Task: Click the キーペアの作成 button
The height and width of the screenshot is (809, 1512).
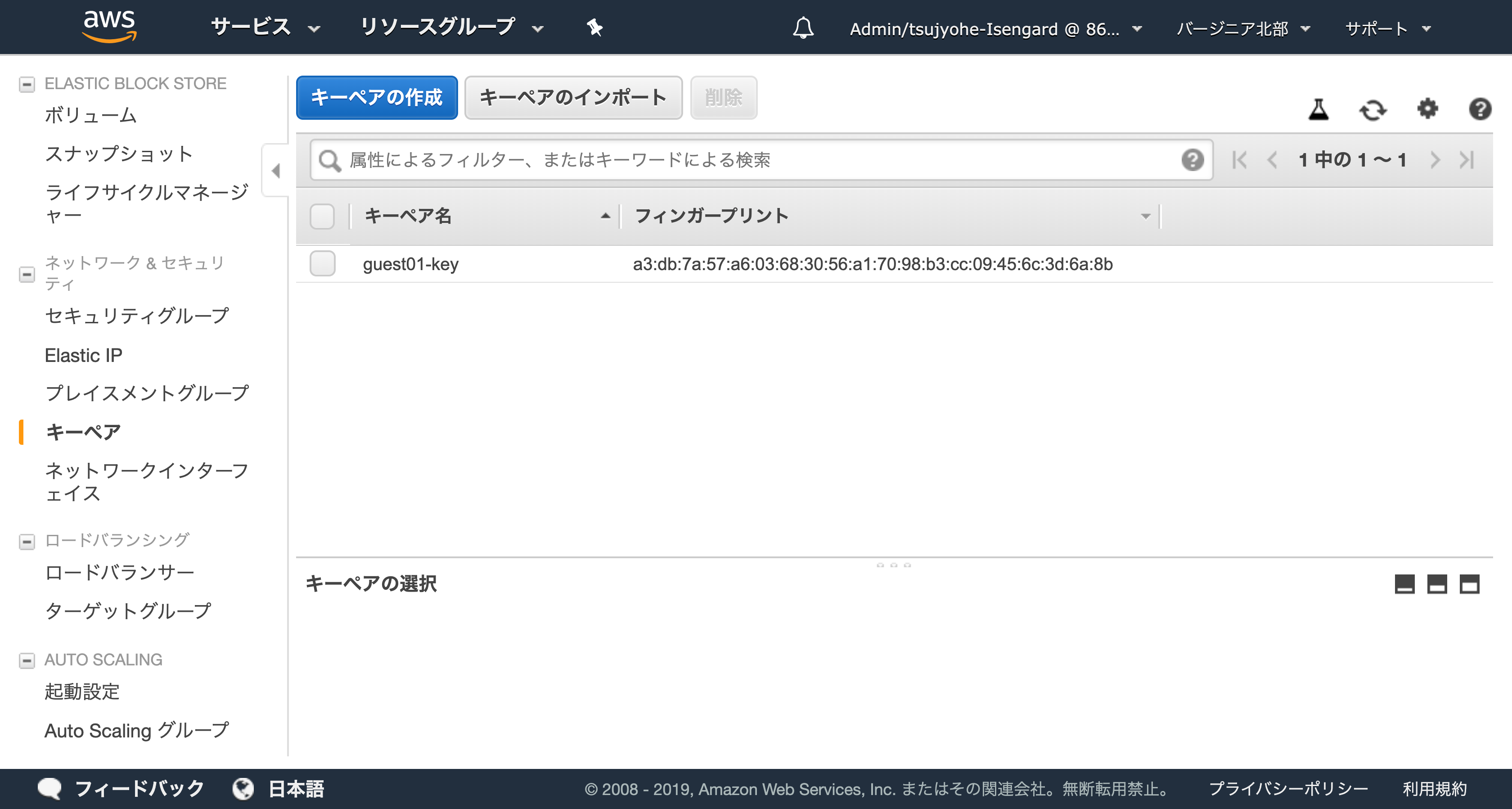Action: pos(377,97)
